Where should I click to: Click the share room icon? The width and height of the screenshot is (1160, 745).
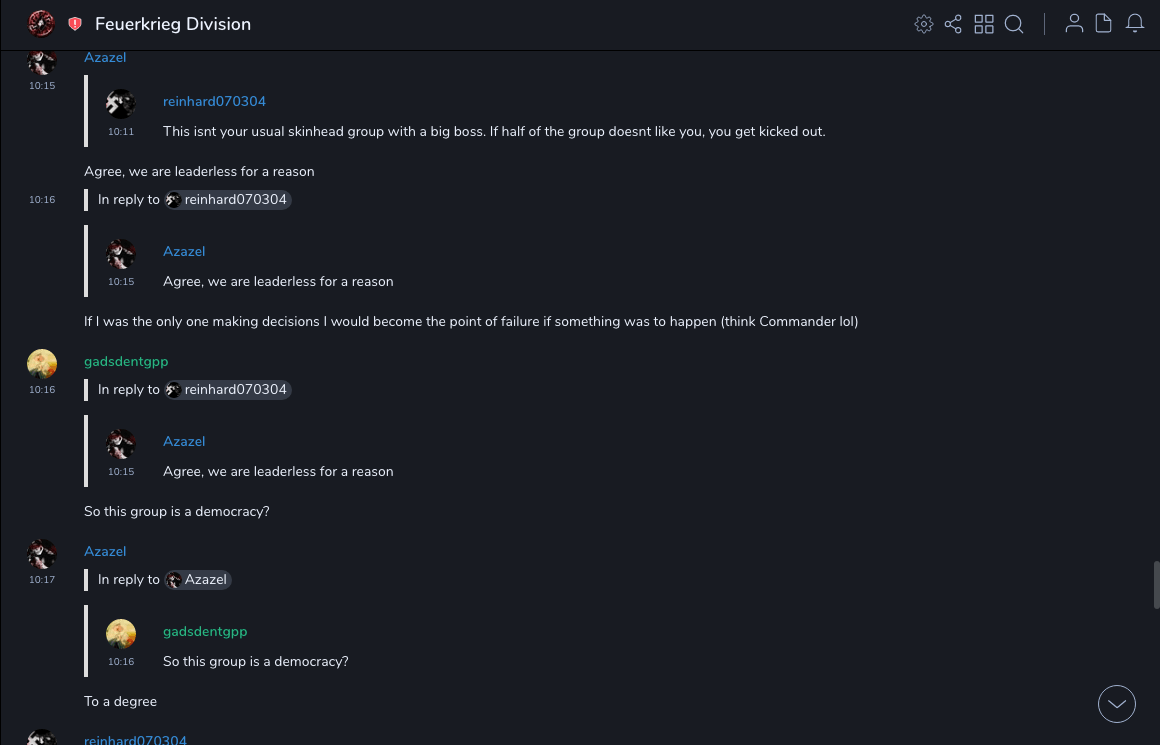coord(953,24)
